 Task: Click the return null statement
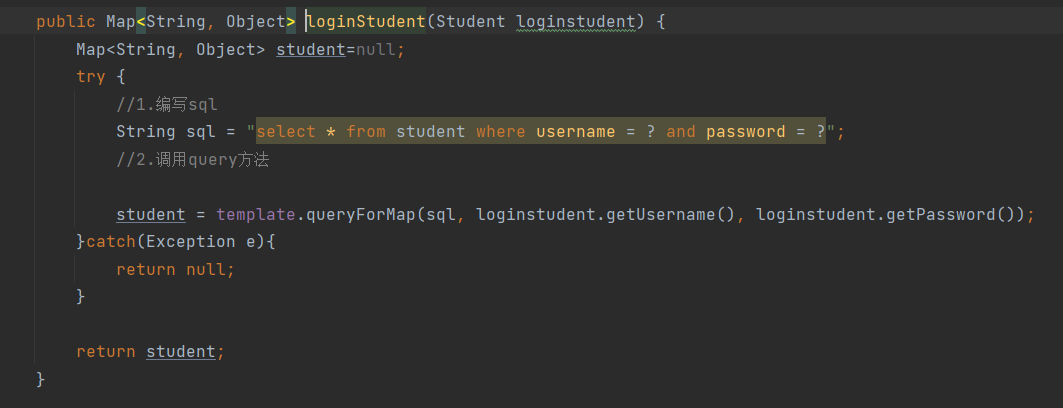[175, 269]
